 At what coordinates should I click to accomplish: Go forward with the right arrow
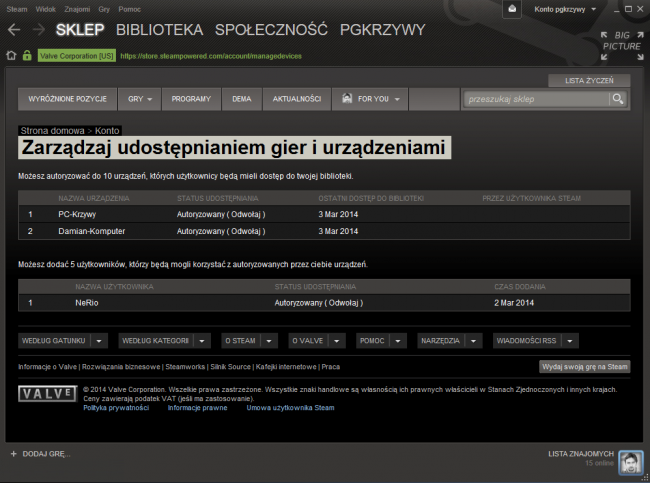click(39, 29)
